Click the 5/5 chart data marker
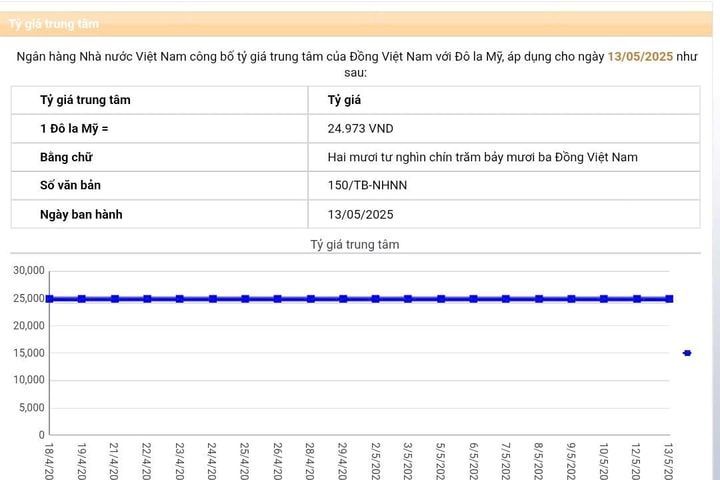The width and height of the screenshot is (720, 480). [440, 299]
